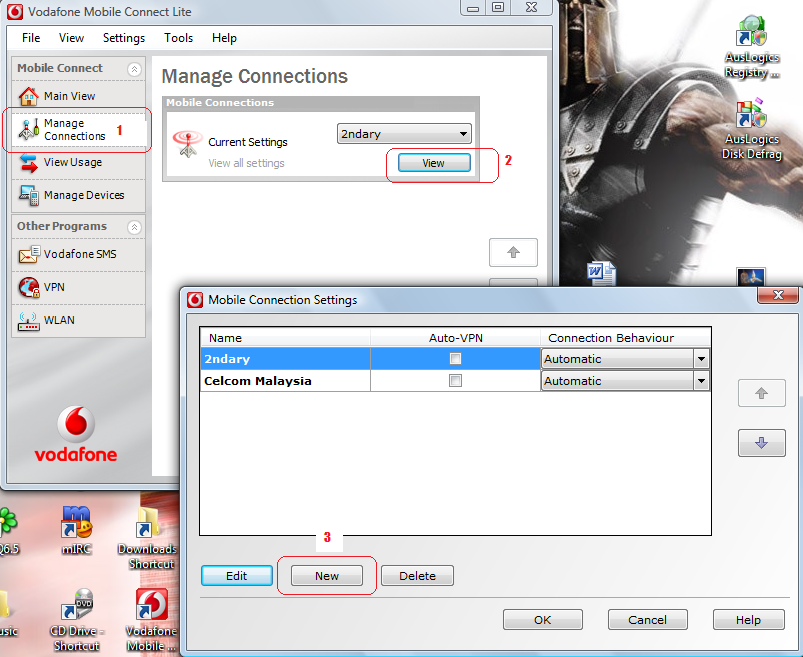
Task: Click New to create a connection
Action: tap(327, 576)
